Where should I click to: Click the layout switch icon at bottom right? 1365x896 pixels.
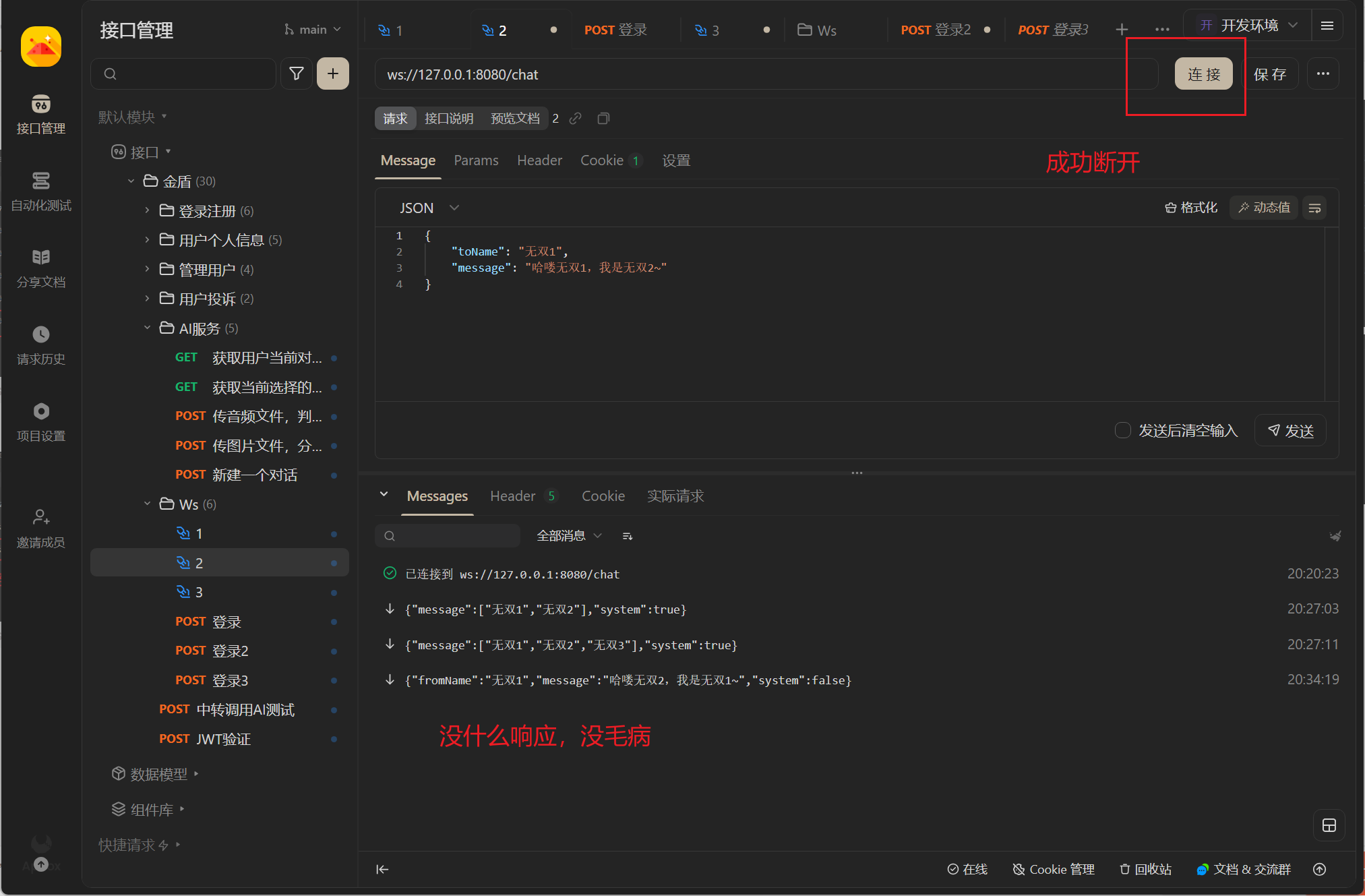(1329, 826)
